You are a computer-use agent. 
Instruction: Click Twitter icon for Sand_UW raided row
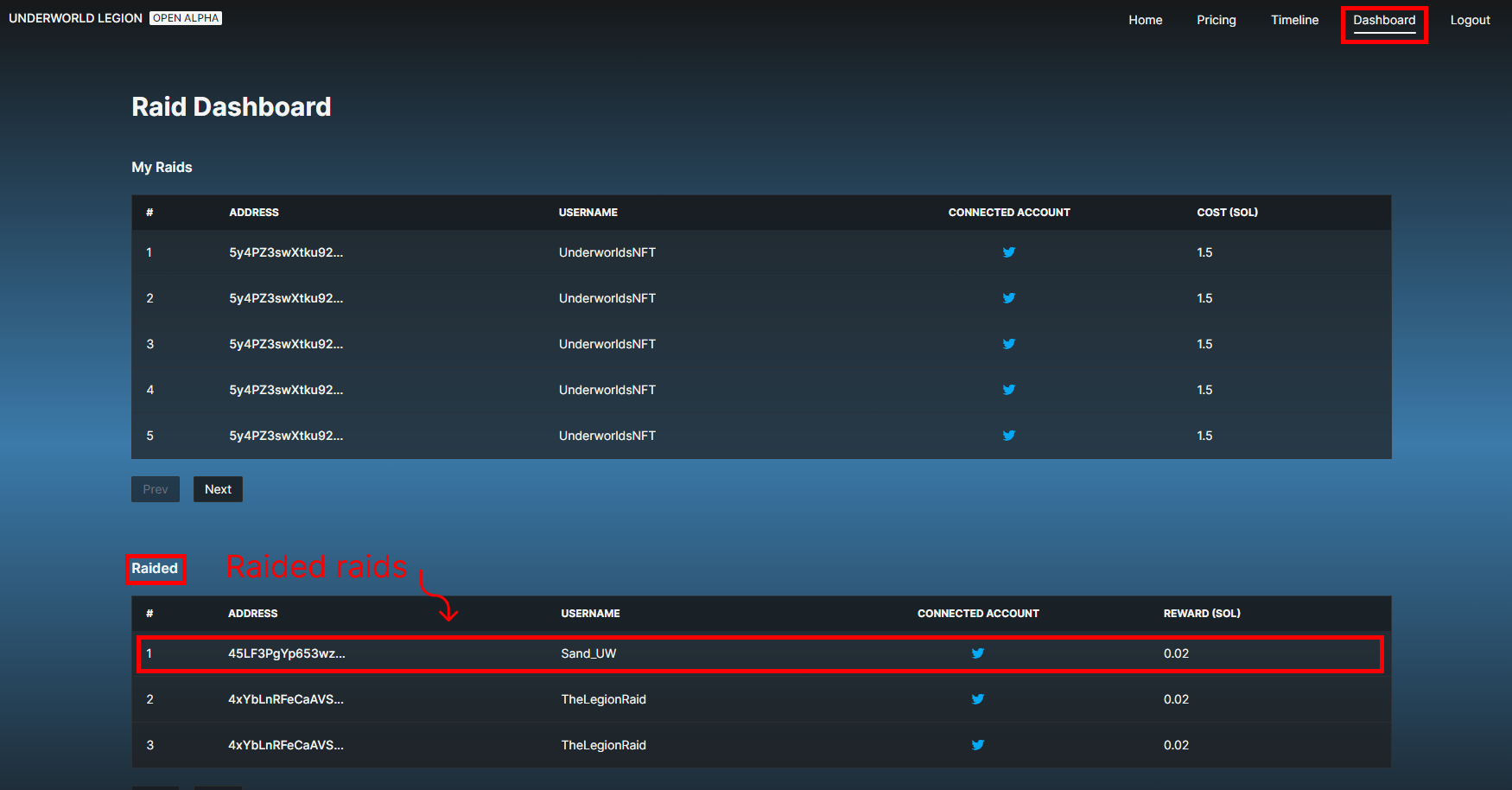pyautogui.click(x=977, y=653)
